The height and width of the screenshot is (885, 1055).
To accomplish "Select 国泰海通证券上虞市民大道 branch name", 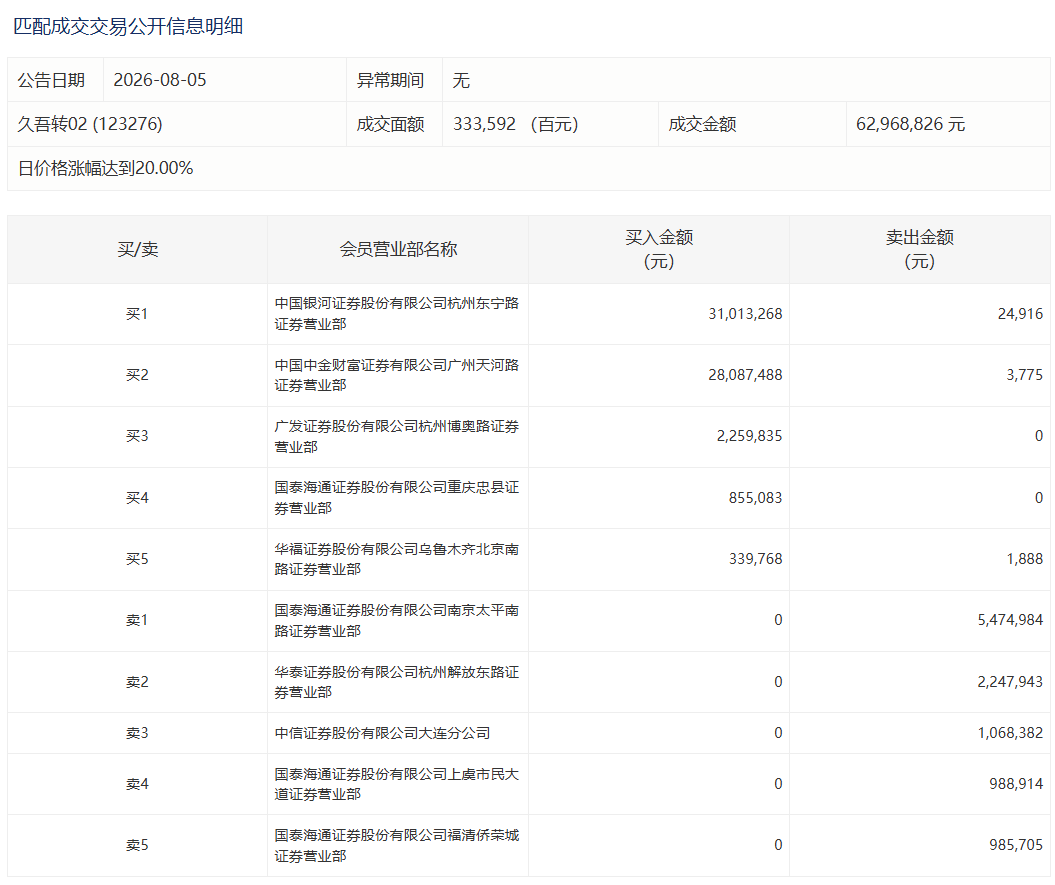I will point(397,784).
